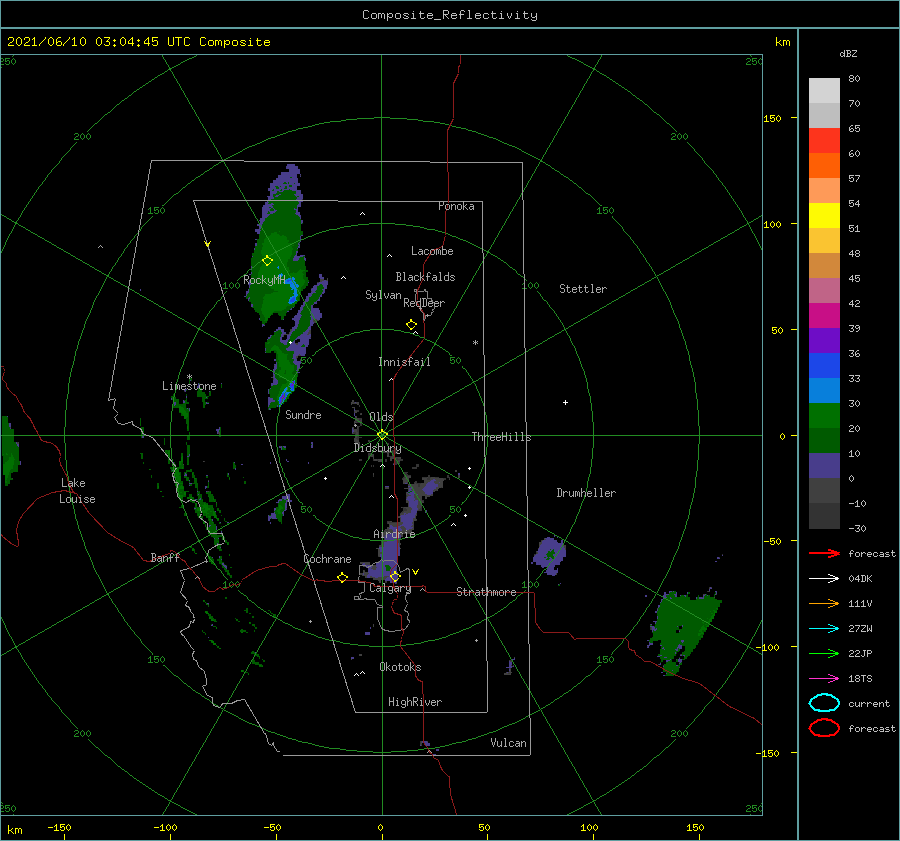Click the Stettler label
900x841 pixels.
point(583,289)
